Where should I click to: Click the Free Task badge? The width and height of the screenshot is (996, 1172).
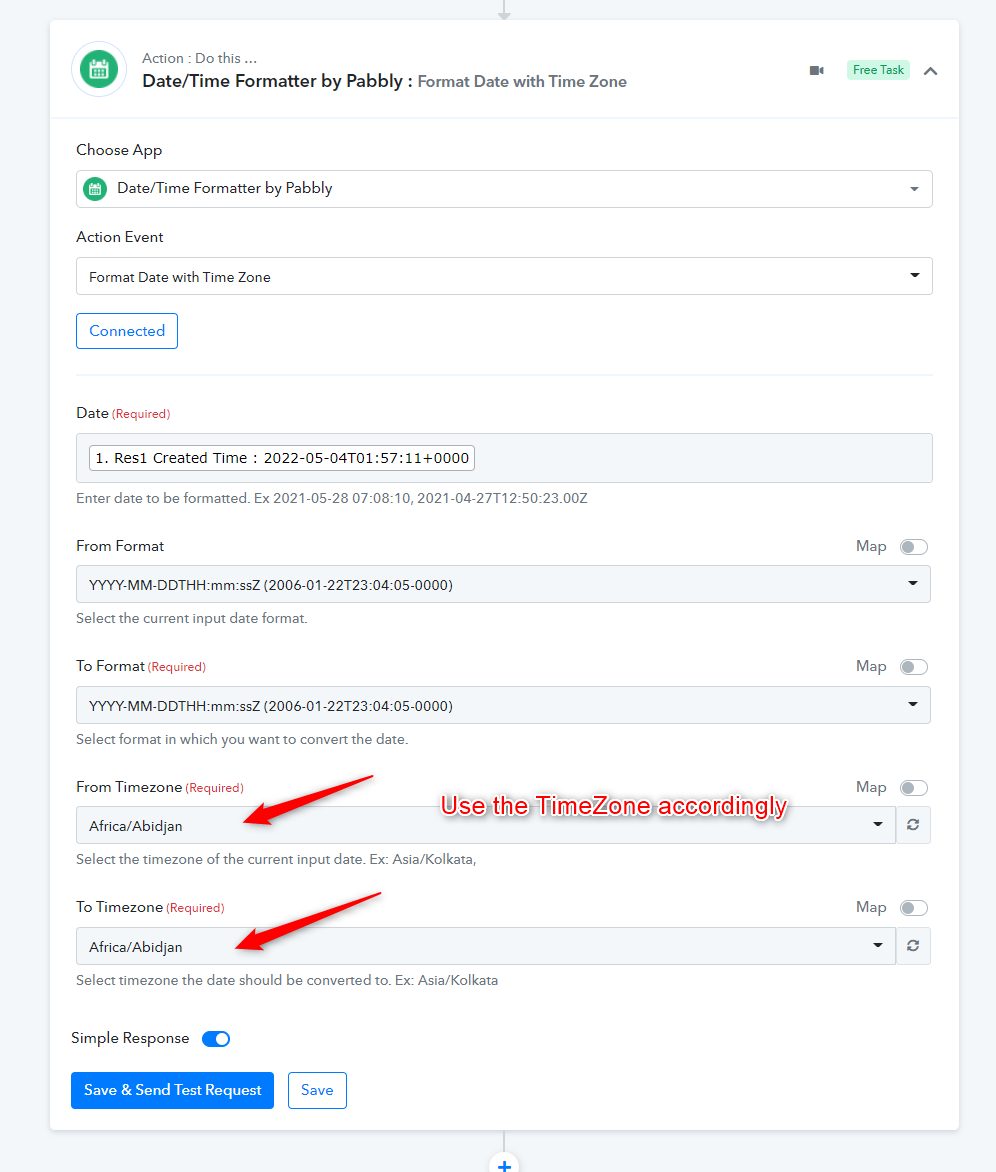(x=878, y=70)
